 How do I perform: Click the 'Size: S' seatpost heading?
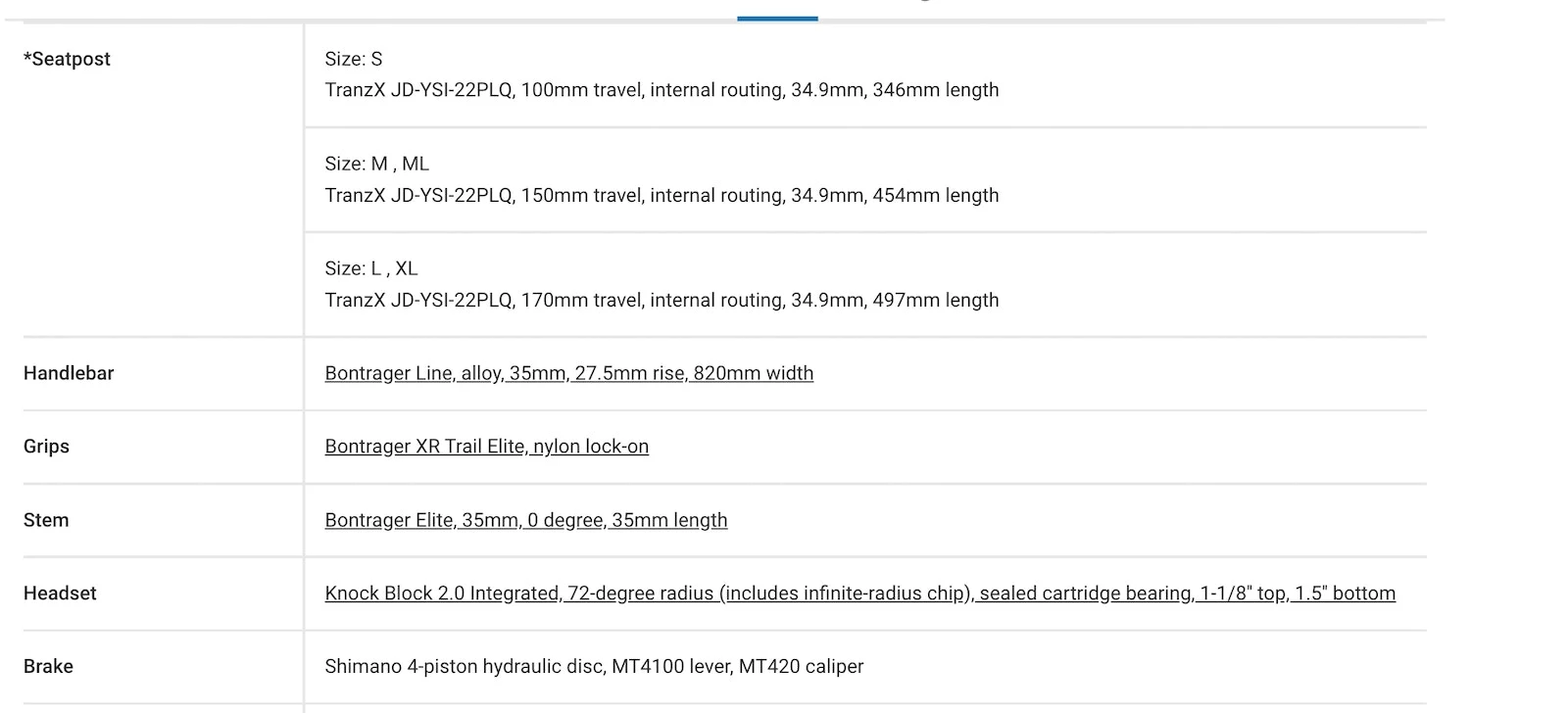click(354, 59)
